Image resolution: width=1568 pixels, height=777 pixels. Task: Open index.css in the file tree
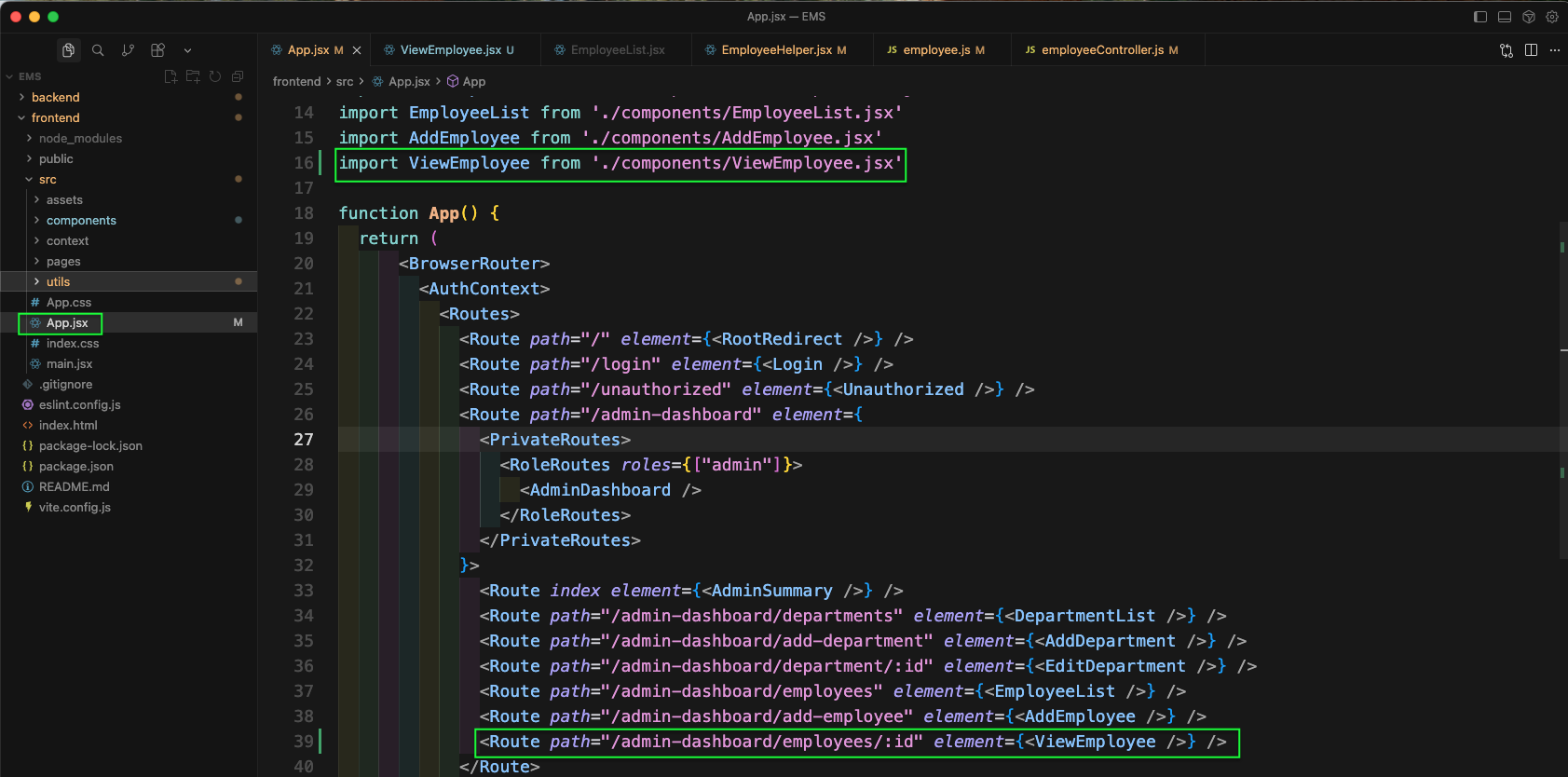[x=129, y=343]
